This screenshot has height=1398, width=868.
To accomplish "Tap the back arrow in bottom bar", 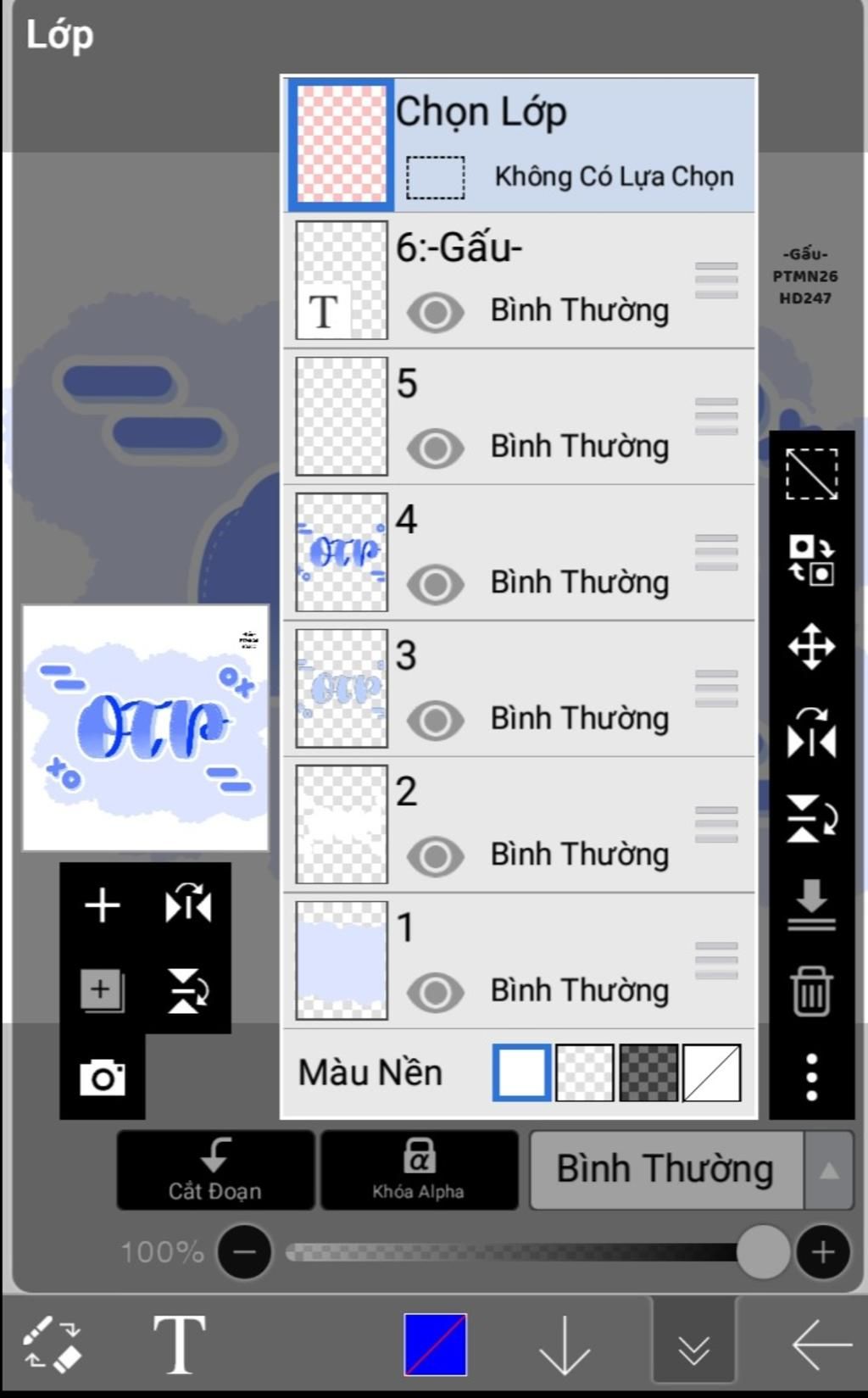I will point(821,1344).
